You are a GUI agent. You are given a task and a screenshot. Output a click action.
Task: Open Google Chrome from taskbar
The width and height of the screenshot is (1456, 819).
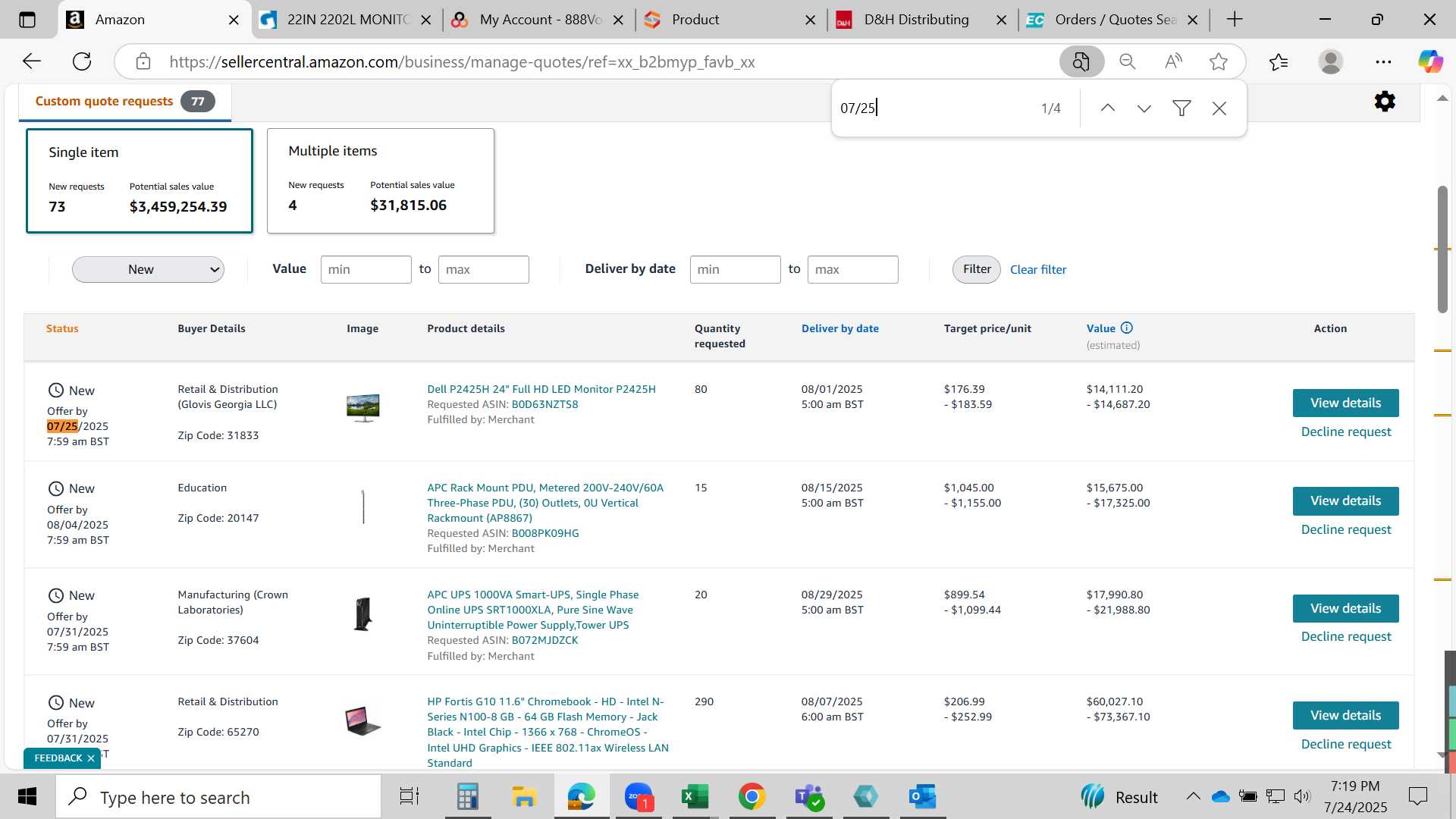(752, 797)
